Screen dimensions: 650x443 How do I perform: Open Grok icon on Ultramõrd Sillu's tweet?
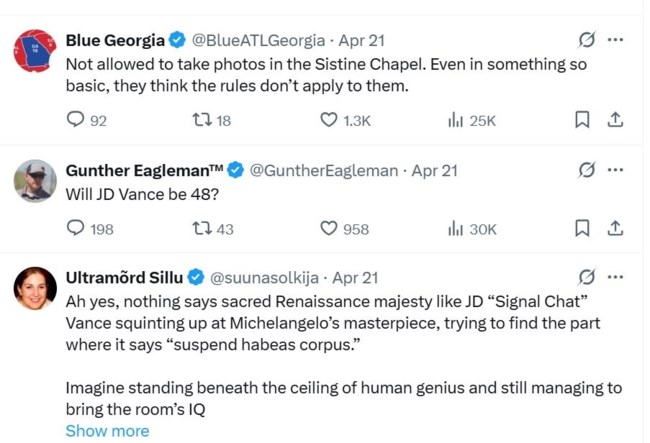point(587,277)
